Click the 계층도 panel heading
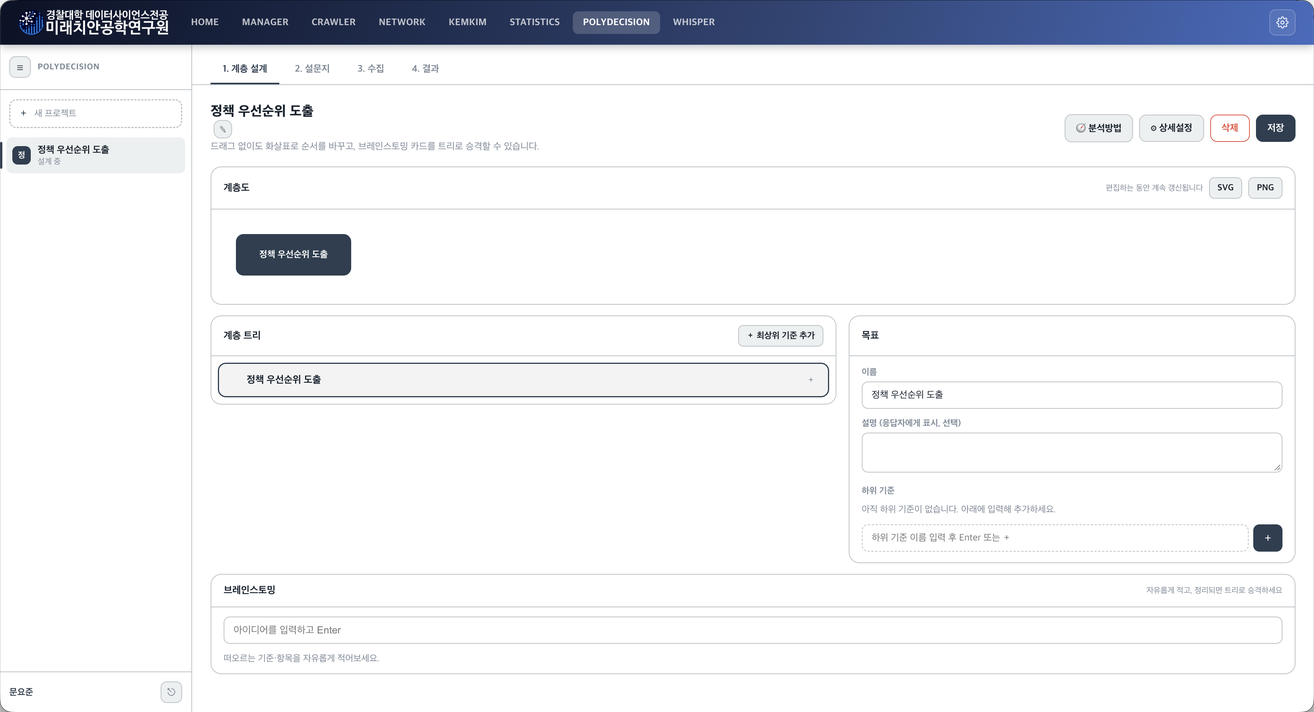This screenshot has height=712, width=1314. [x=237, y=188]
